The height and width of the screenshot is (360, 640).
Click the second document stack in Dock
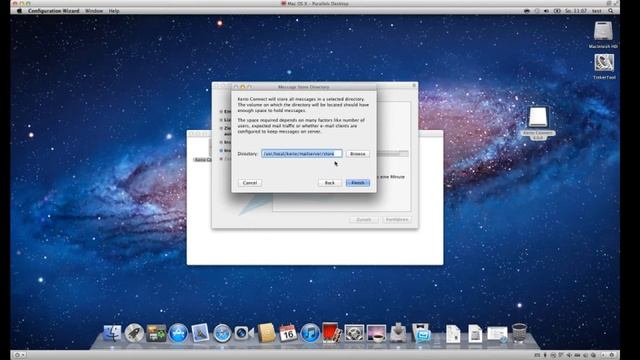[x=475, y=333]
